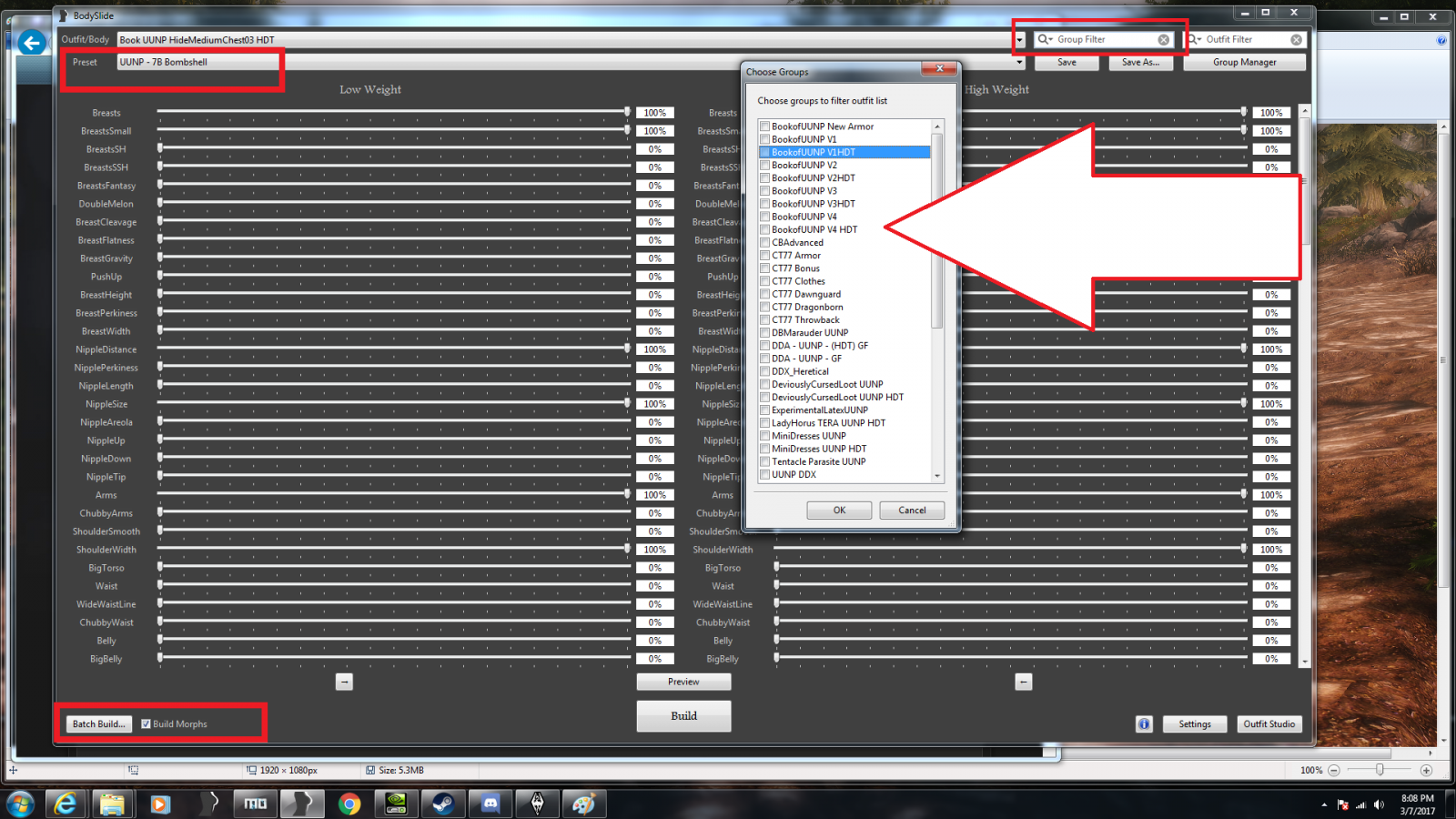Image resolution: width=1456 pixels, height=819 pixels.
Task: Click the Outfit Filter magnifier search icon
Action: pyautogui.click(x=1193, y=39)
